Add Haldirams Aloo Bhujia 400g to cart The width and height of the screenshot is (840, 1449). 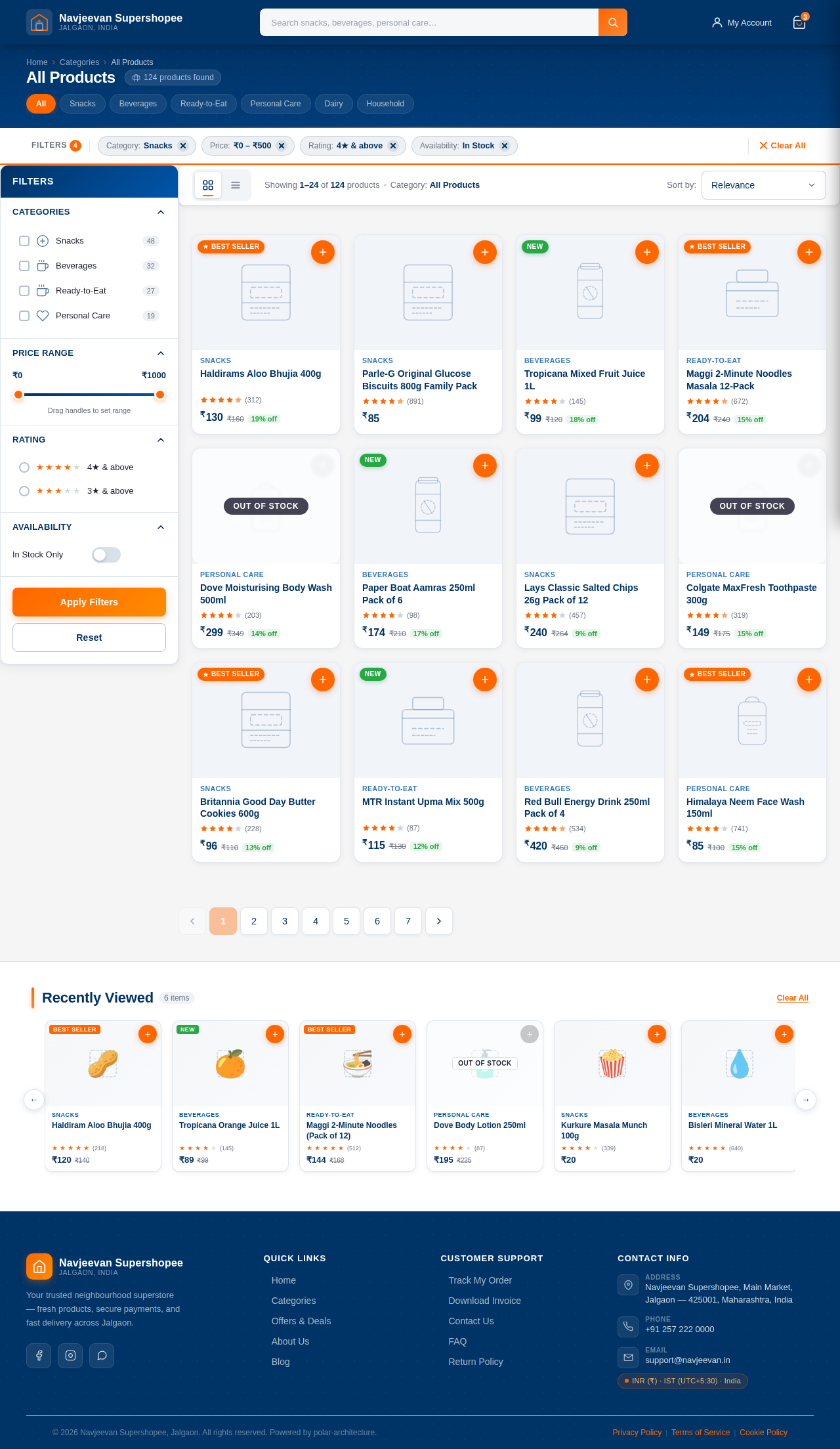point(323,252)
